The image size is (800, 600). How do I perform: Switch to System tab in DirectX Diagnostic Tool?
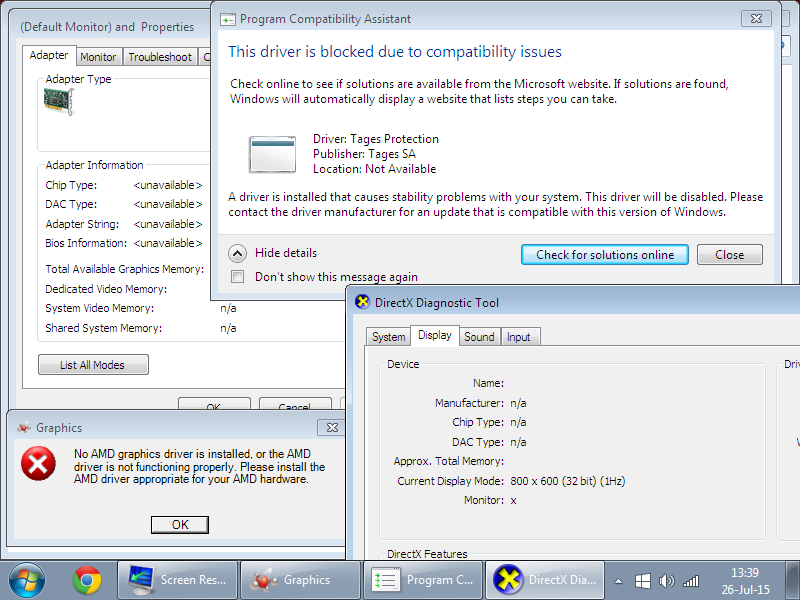coord(388,337)
